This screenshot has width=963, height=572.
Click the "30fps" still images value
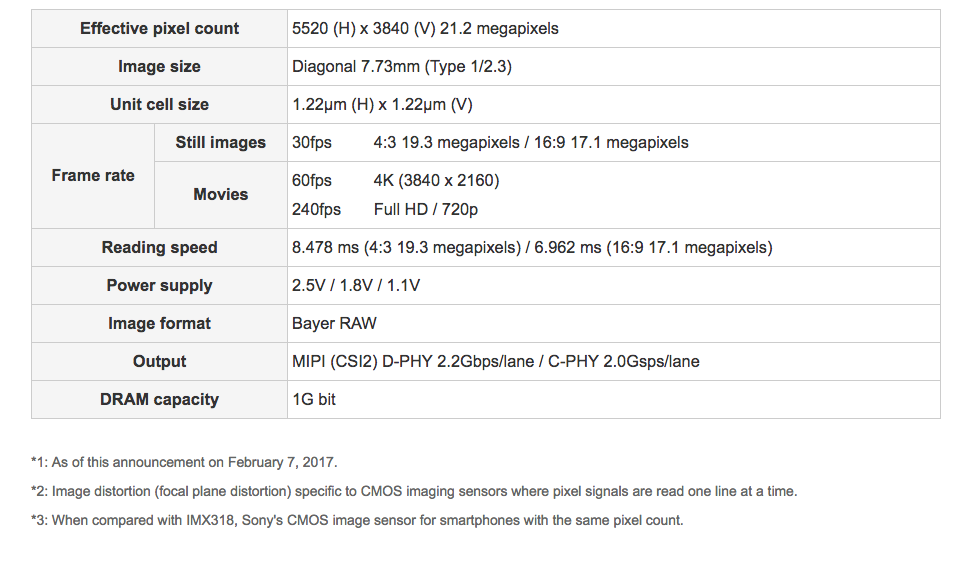(312, 142)
